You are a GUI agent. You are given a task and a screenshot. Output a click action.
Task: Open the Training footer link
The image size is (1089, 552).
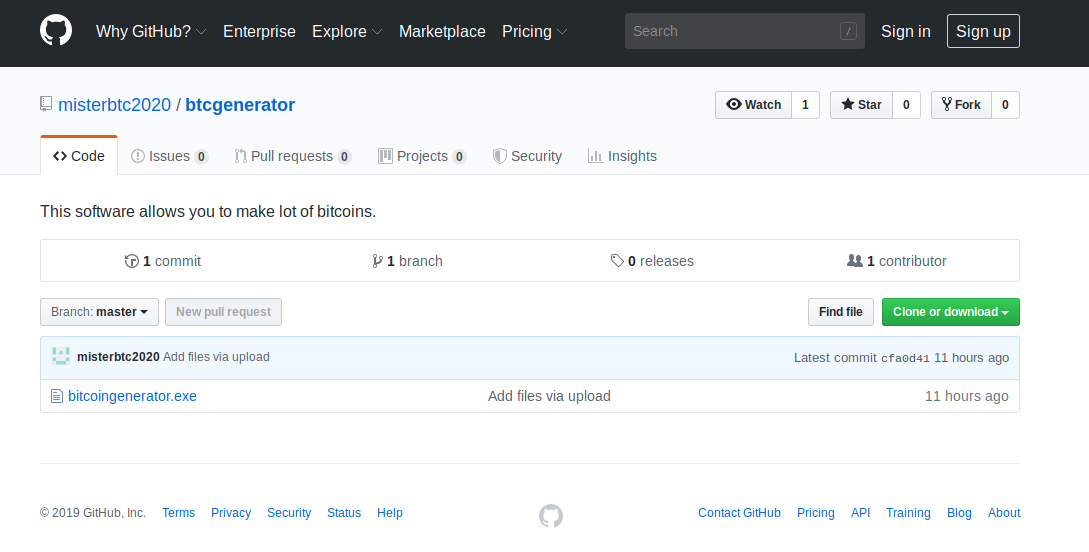[x=908, y=512]
